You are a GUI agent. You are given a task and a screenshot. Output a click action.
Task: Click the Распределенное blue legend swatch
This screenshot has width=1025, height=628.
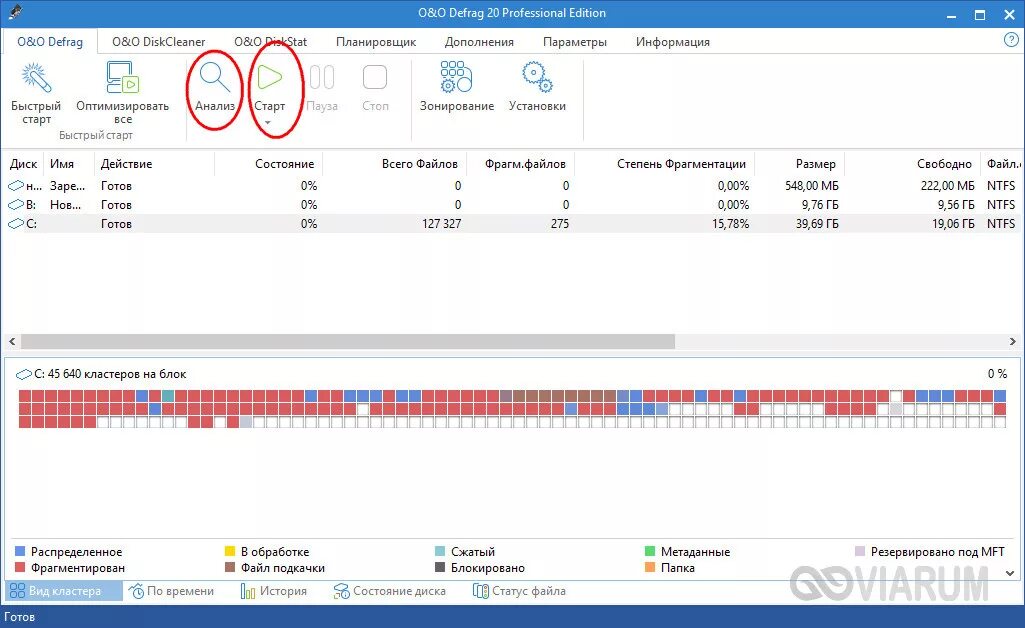pos(20,552)
